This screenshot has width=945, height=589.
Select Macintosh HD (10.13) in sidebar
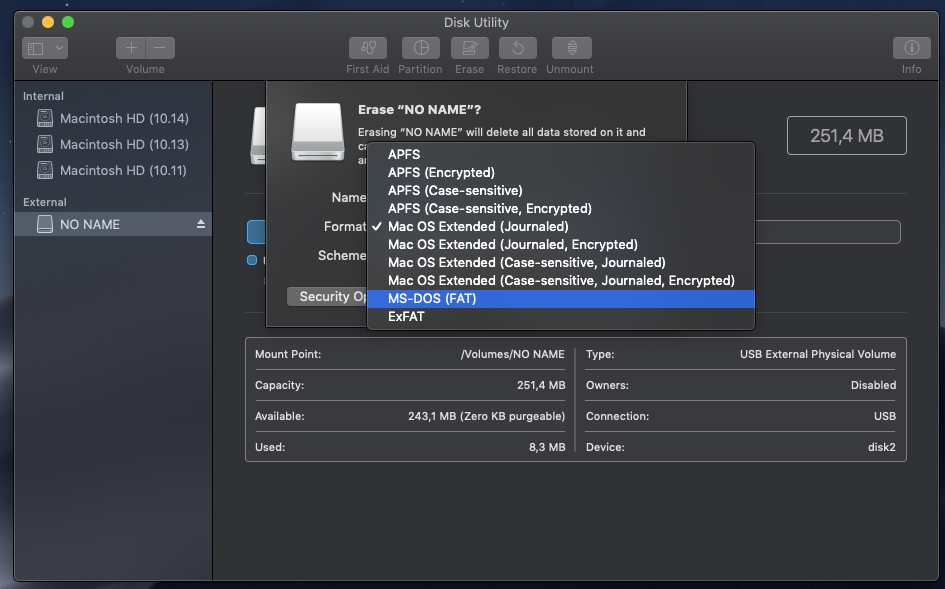tap(113, 145)
